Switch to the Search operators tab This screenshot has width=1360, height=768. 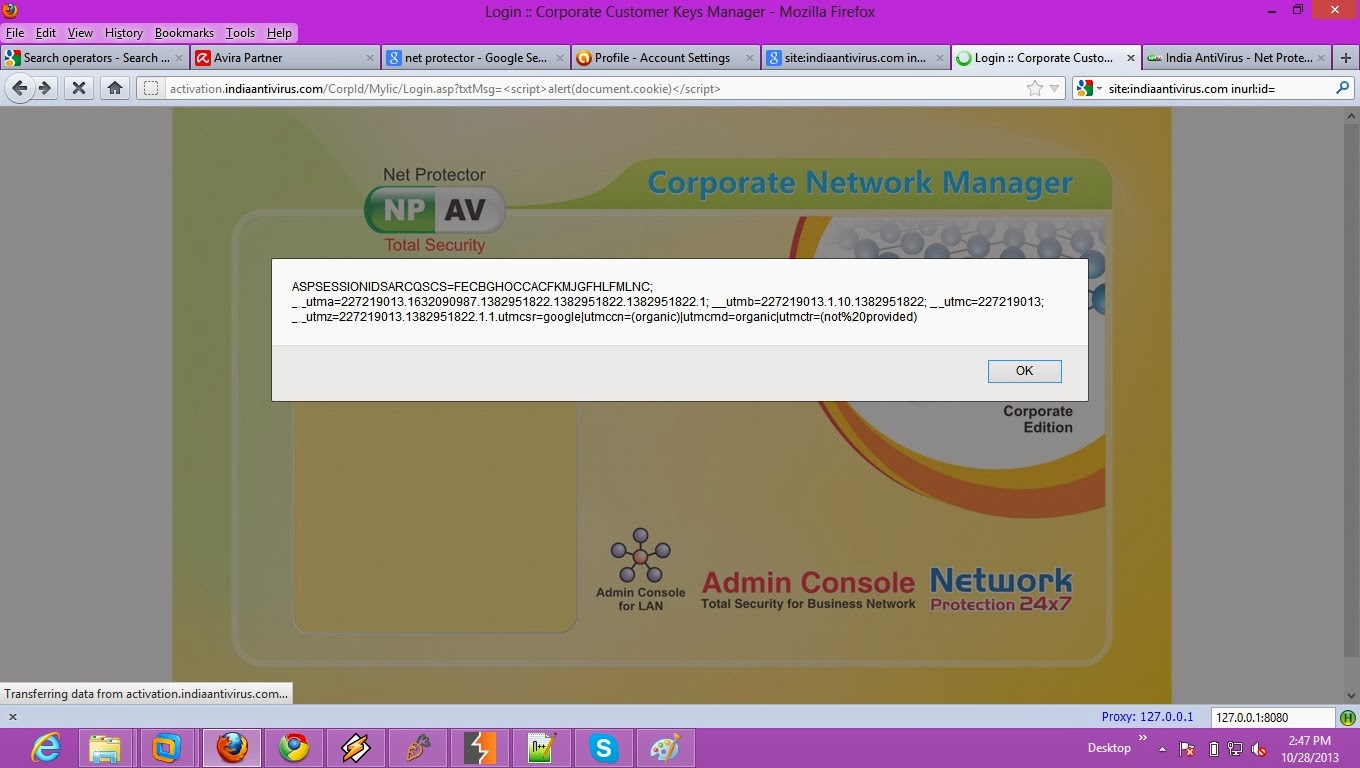pyautogui.click(x=95, y=58)
